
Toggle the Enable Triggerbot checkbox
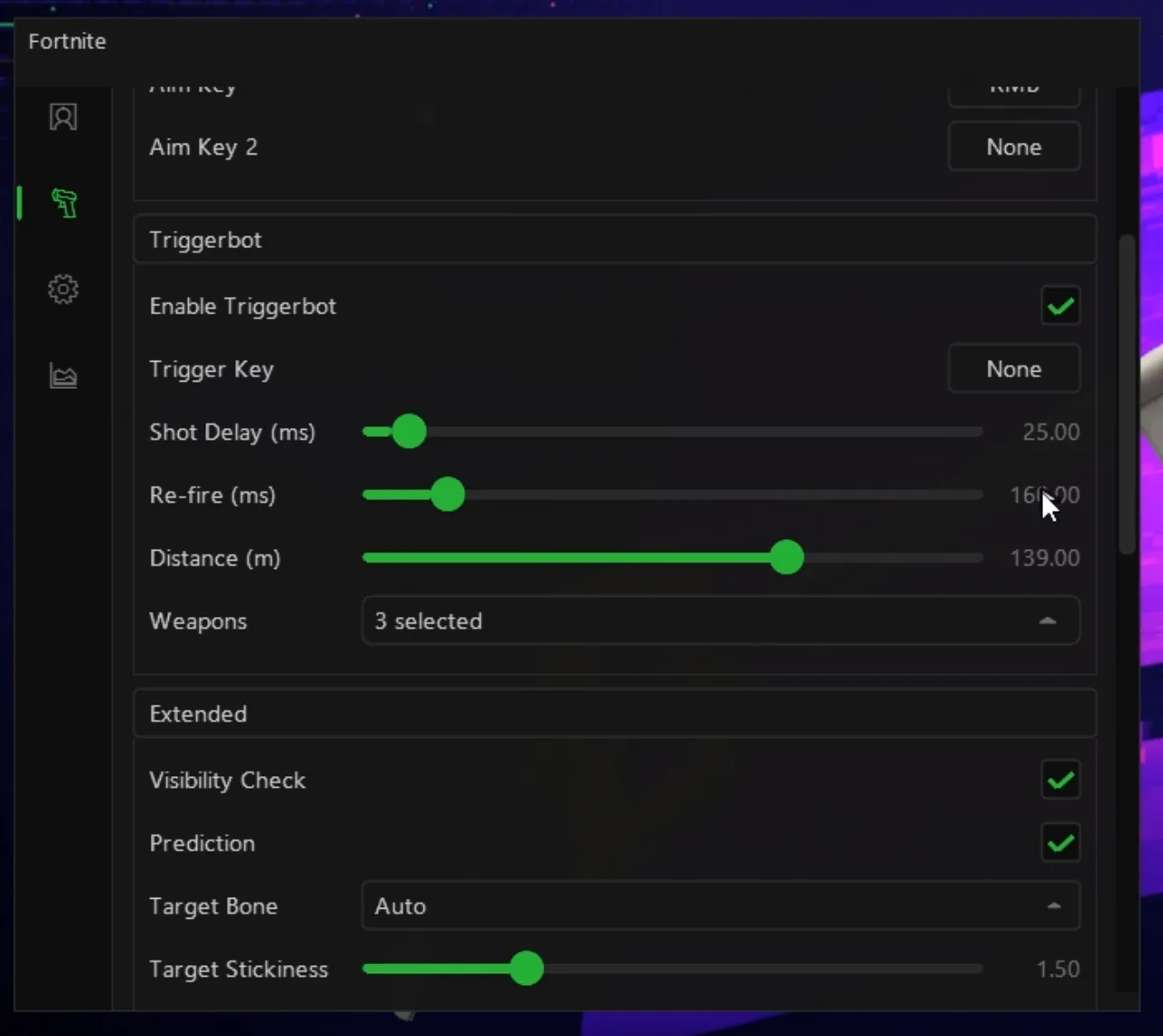point(1060,306)
